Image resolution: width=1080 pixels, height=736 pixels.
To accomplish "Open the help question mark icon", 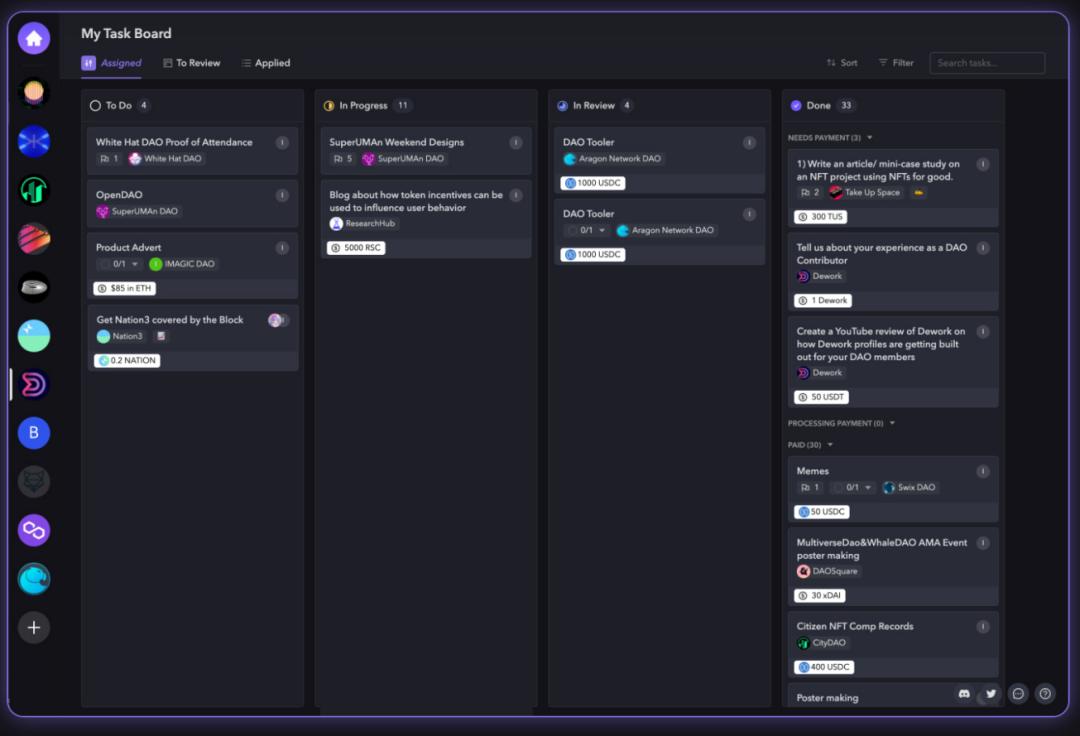I will tap(1045, 693).
